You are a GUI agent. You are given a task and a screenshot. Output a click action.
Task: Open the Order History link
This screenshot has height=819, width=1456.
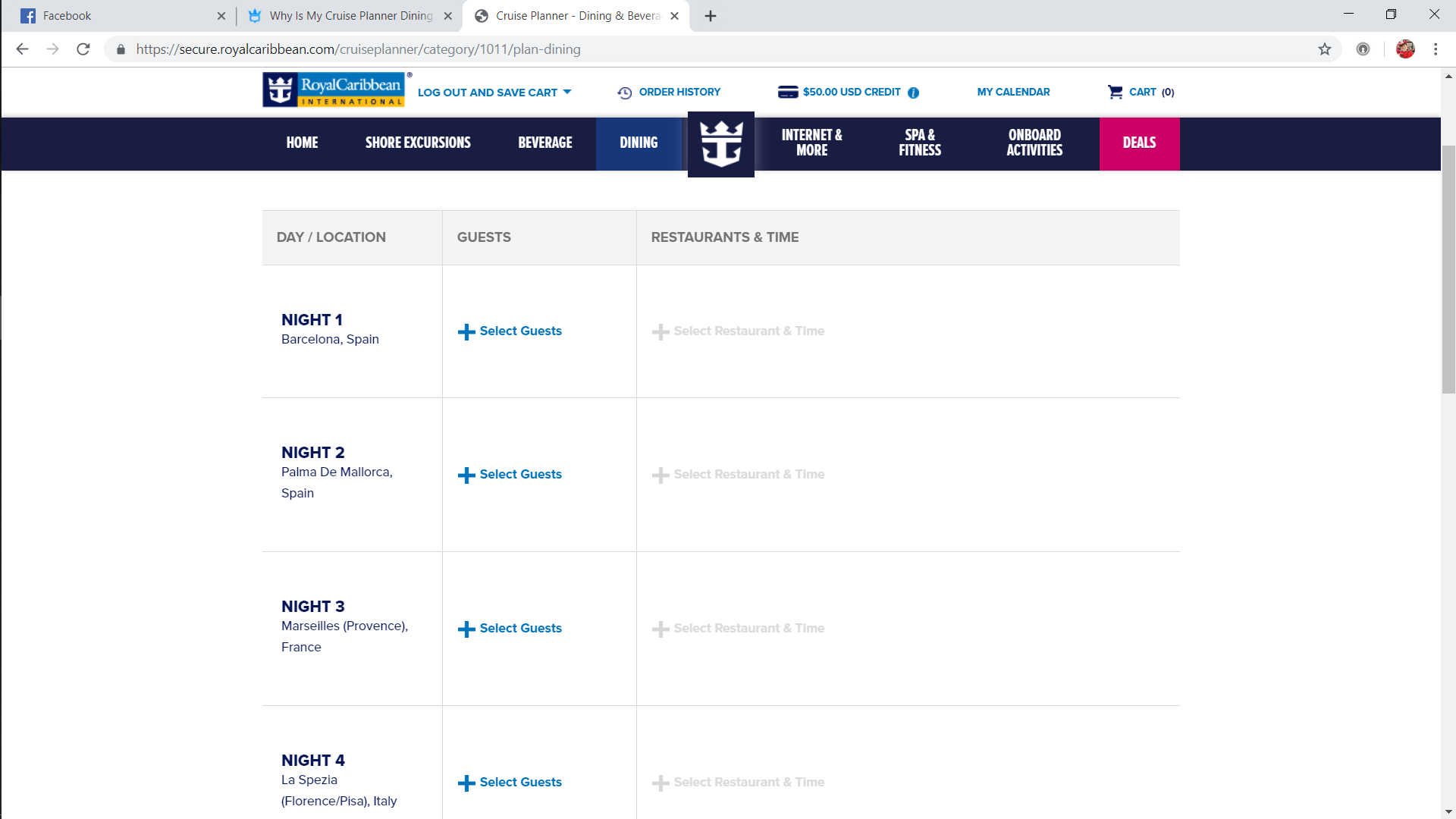[x=679, y=92]
